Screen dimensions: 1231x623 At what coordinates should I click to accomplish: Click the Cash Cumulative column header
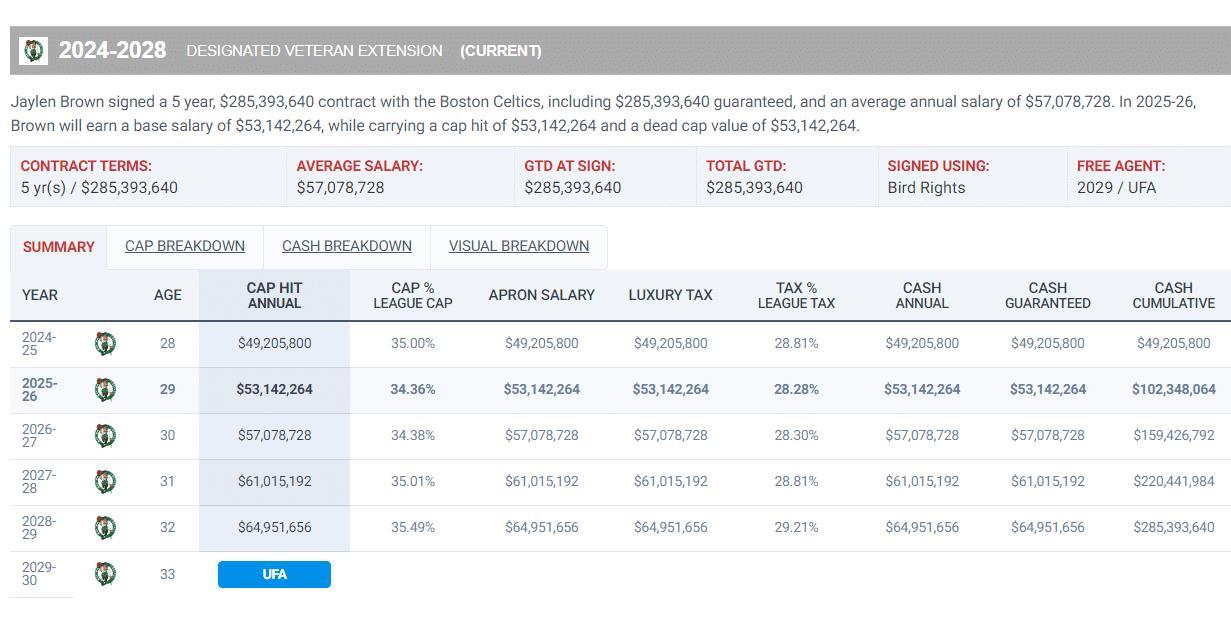click(x=1173, y=295)
